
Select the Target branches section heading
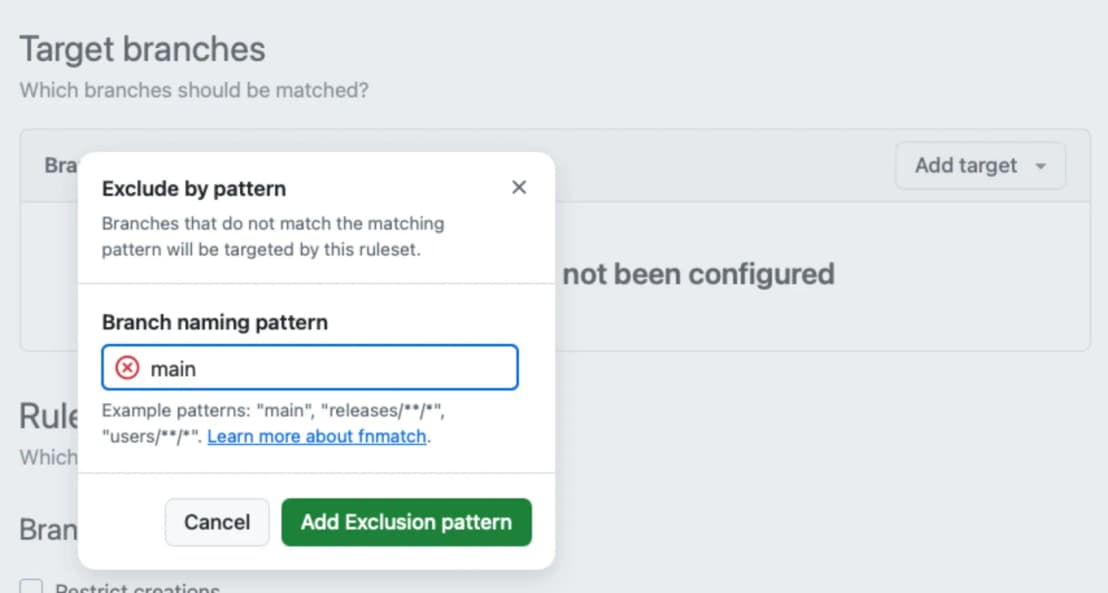(x=142, y=48)
